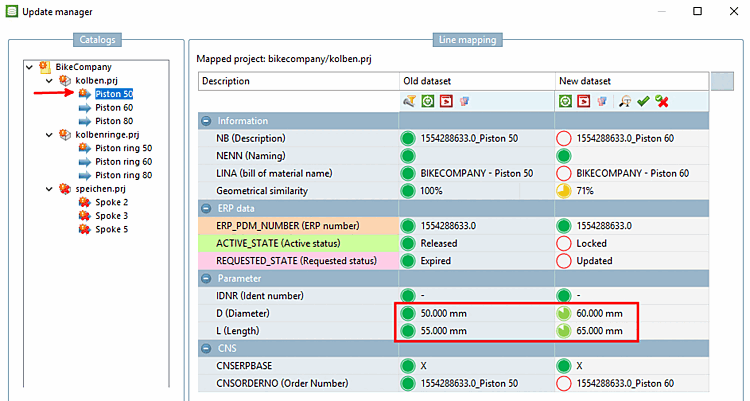This screenshot has width=750, height=401.
Task: Click the red X icon in New dataset toolbar
Action: [662, 101]
